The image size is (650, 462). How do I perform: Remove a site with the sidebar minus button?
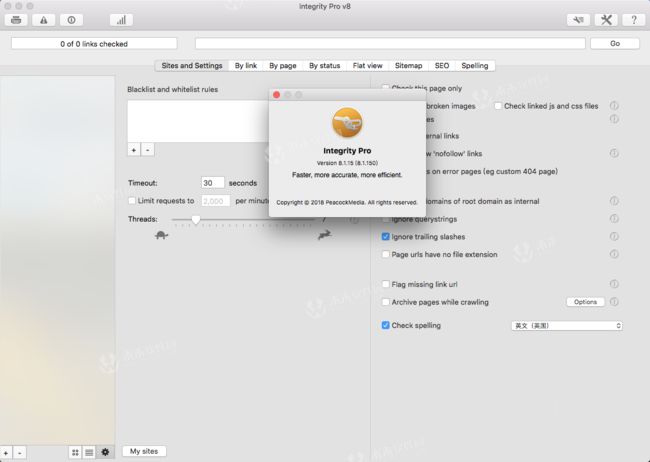pyautogui.click(x=19, y=453)
